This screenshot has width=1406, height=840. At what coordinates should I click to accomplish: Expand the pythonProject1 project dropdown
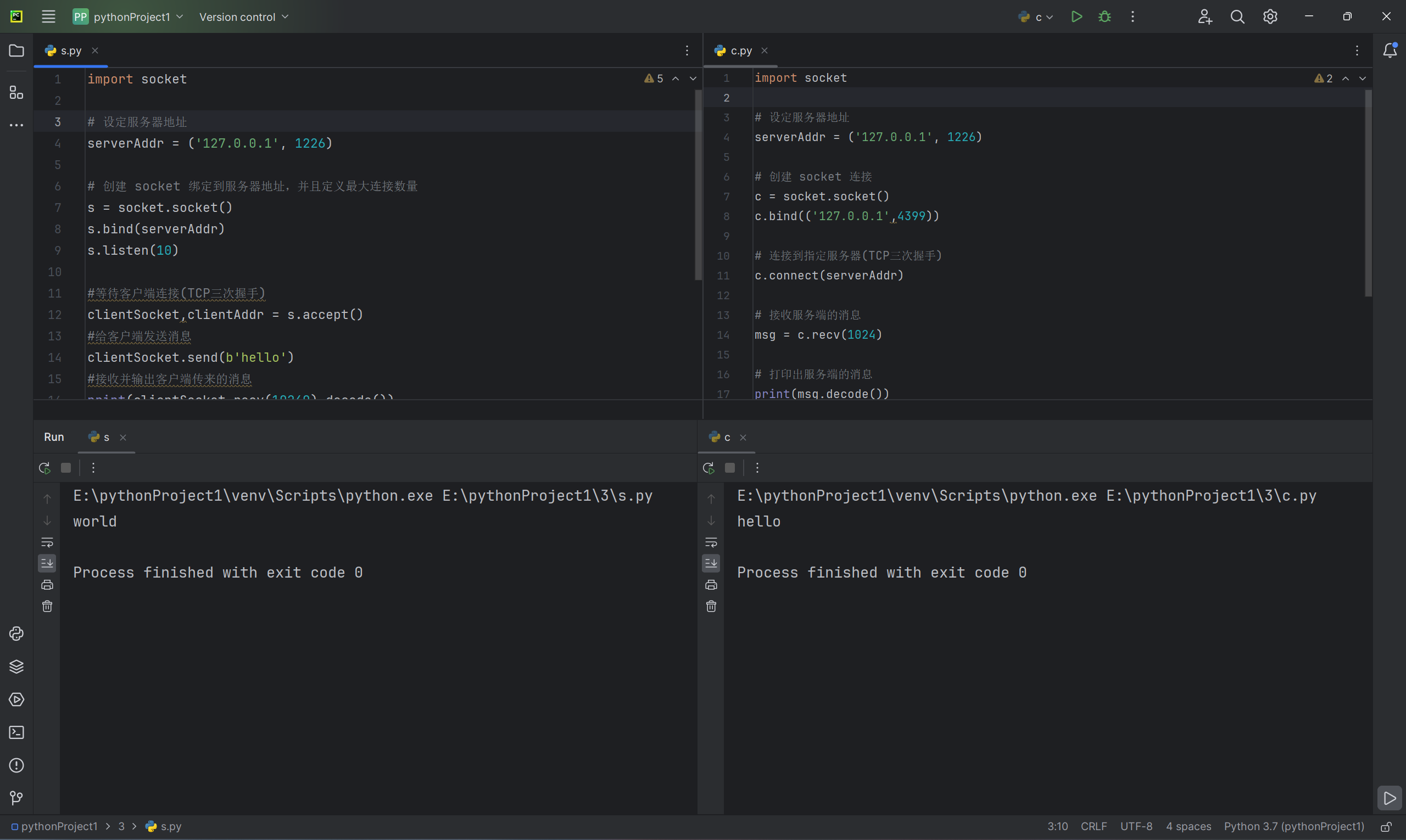pyautogui.click(x=128, y=17)
